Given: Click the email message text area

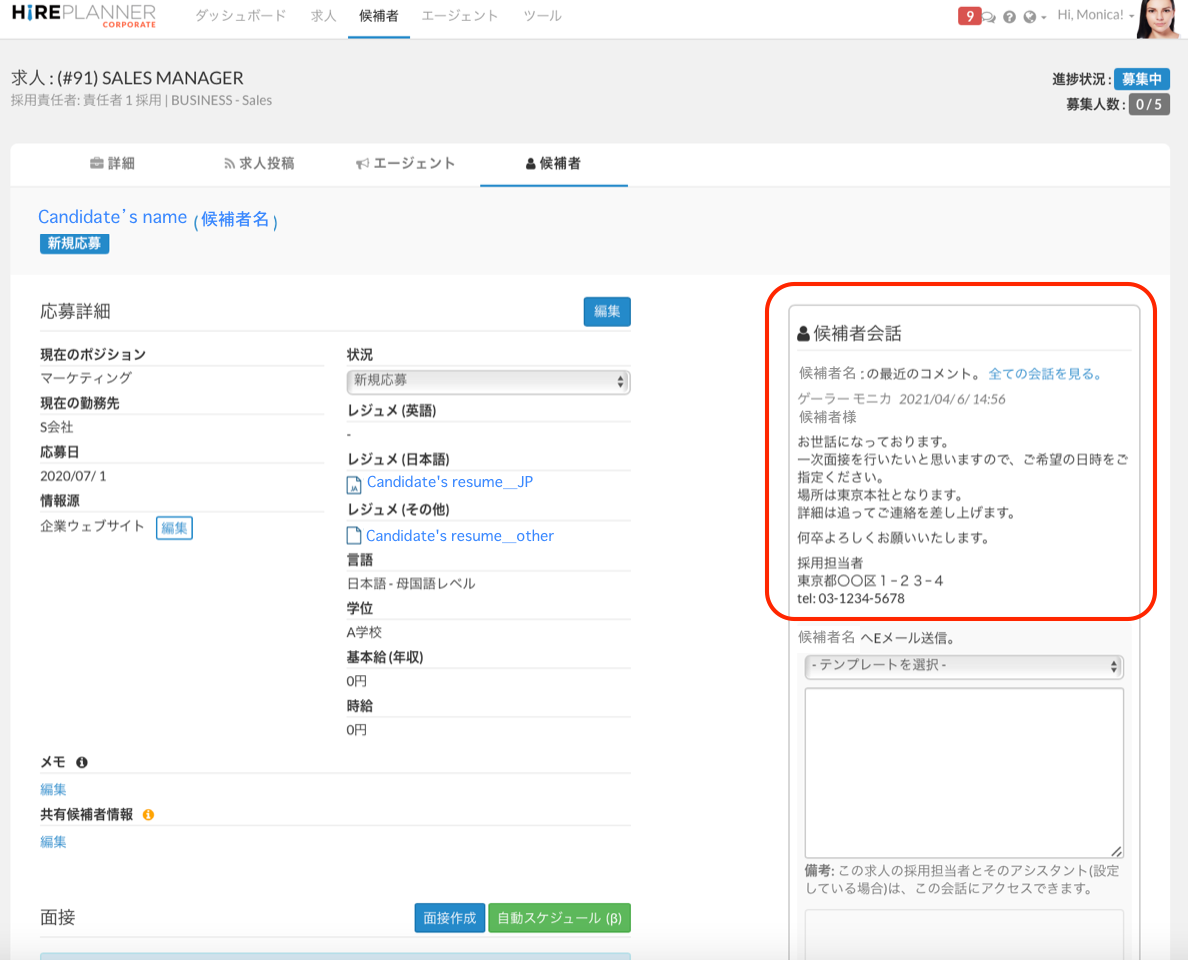Looking at the screenshot, I should (963, 771).
